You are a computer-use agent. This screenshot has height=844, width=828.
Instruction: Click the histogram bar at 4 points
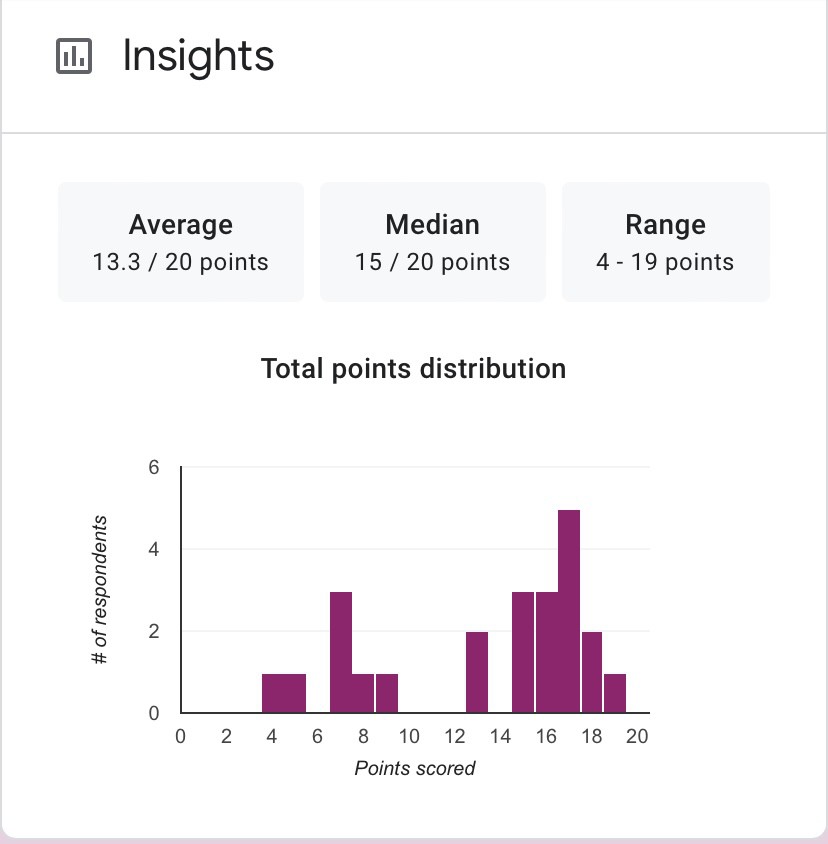272,693
